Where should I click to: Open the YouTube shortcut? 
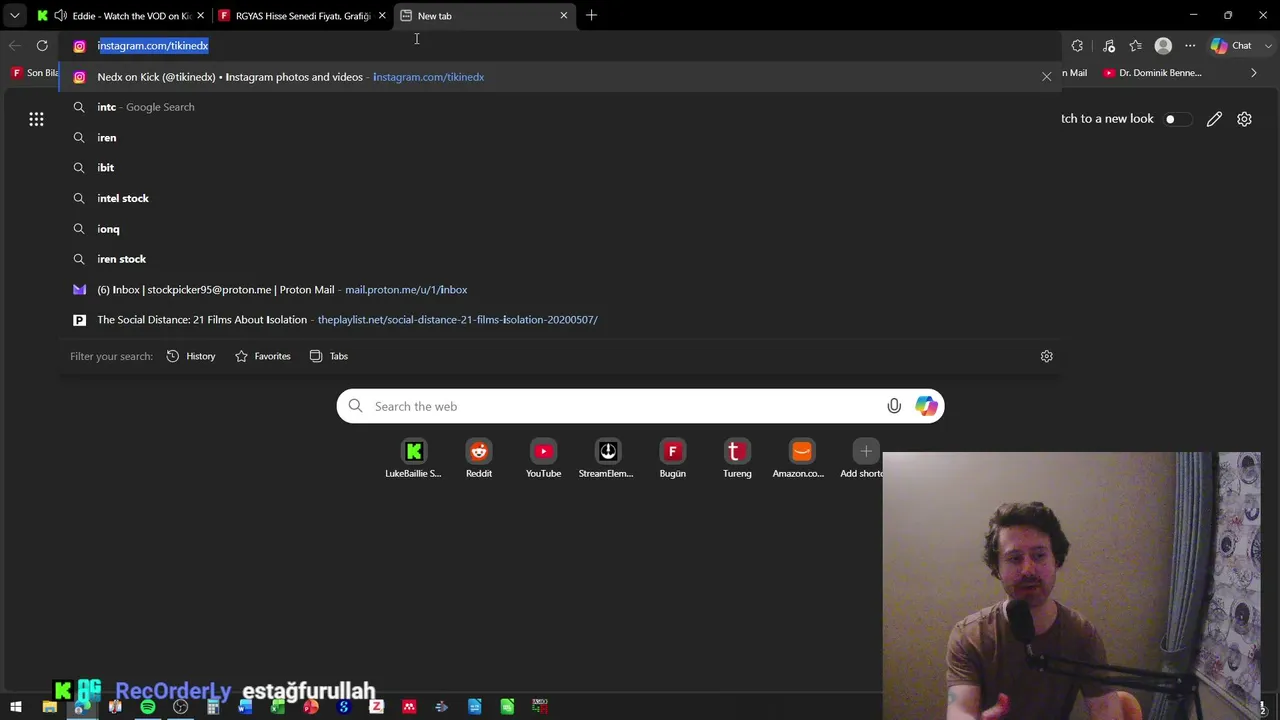click(x=544, y=459)
